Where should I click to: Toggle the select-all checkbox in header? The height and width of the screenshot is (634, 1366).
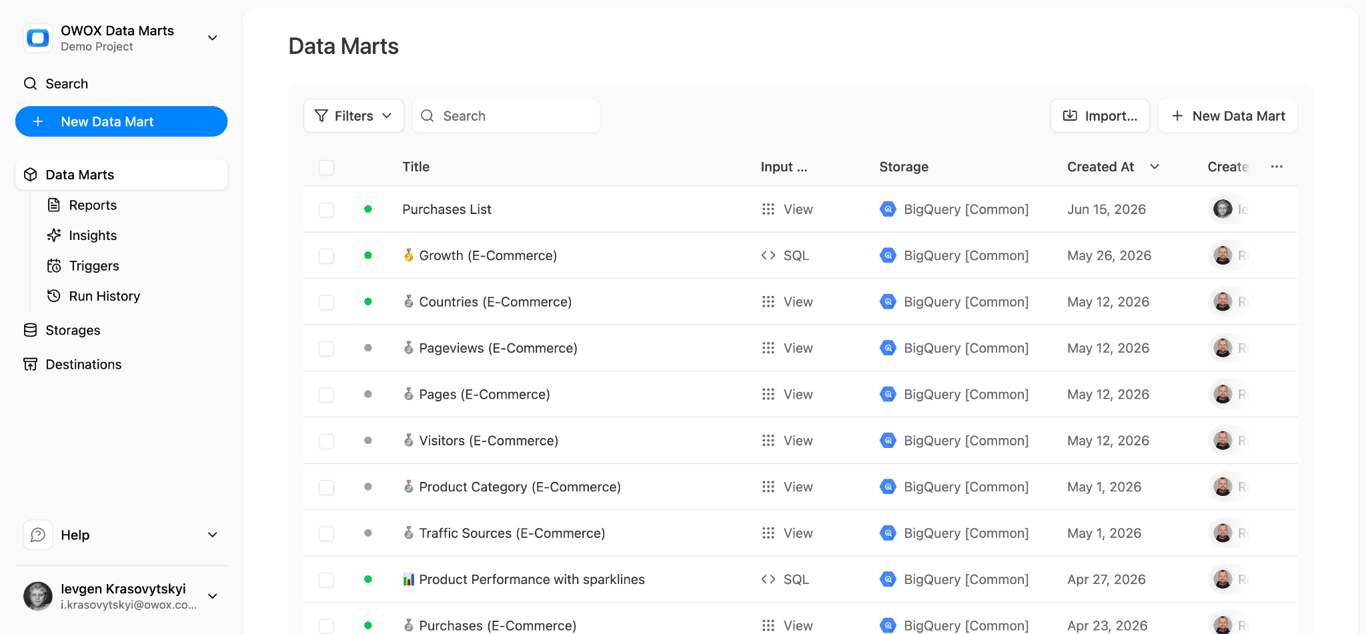(326, 167)
